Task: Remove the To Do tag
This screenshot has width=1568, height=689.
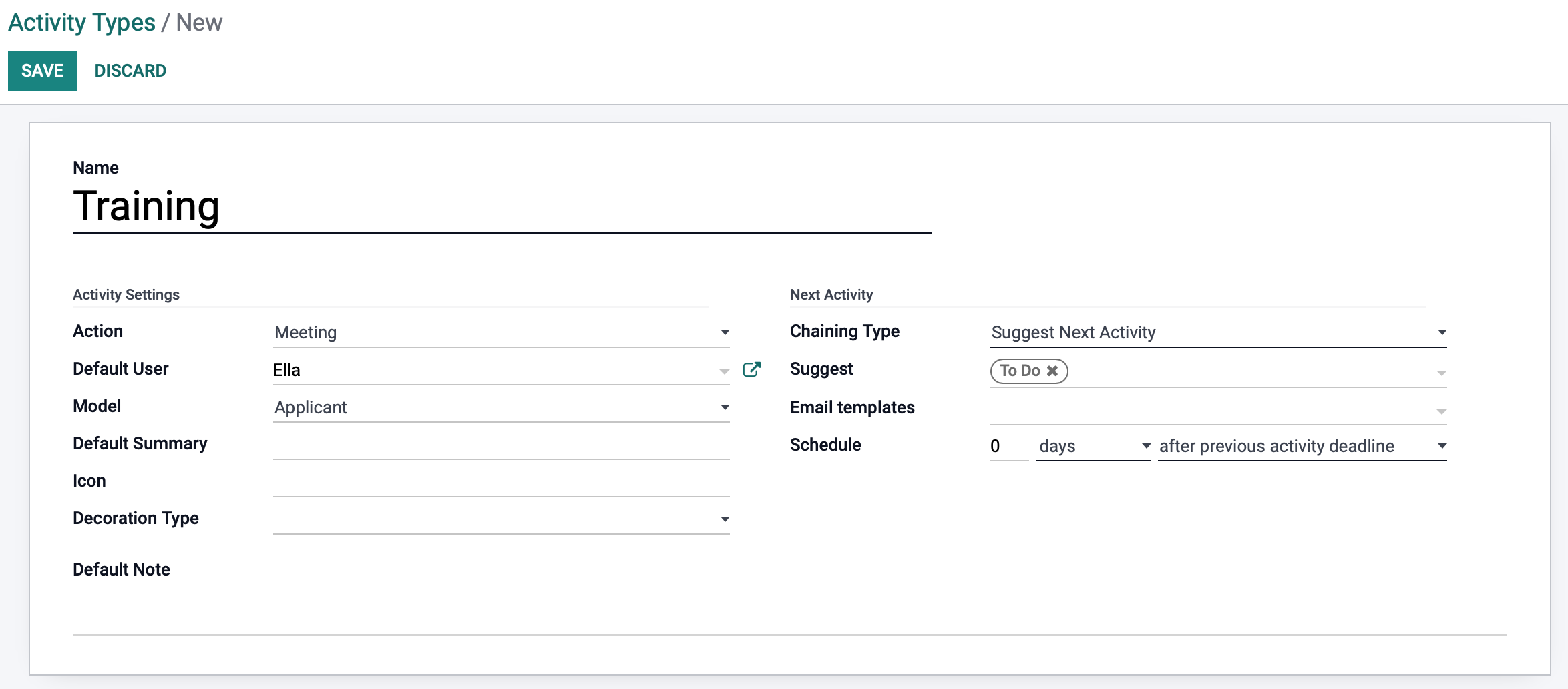Action: (1052, 371)
